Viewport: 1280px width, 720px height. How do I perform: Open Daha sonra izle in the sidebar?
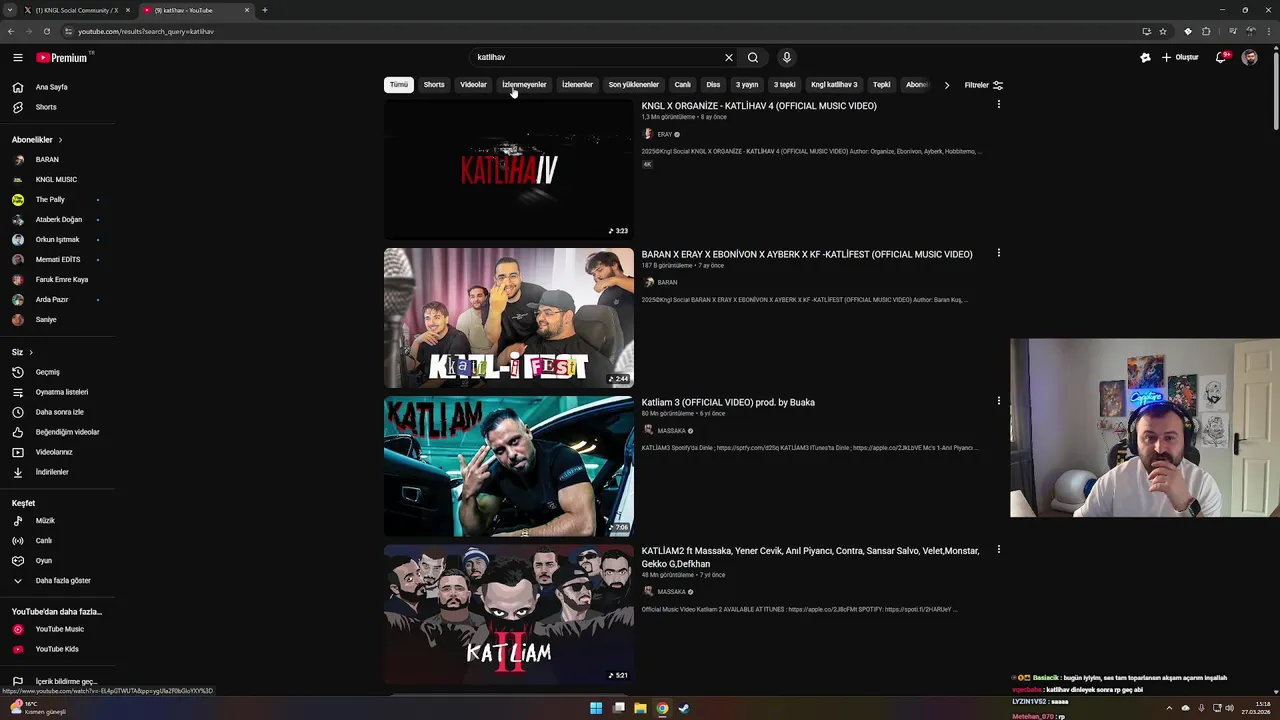tap(58, 412)
